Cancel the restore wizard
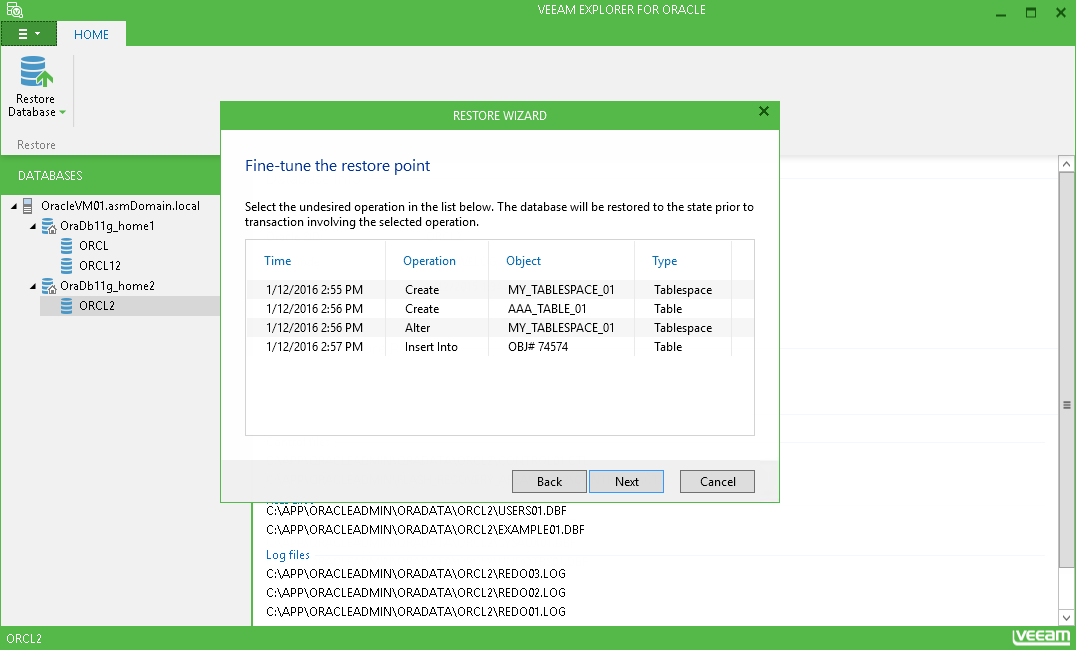The width and height of the screenshot is (1076, 650). (x=717, y=481)
